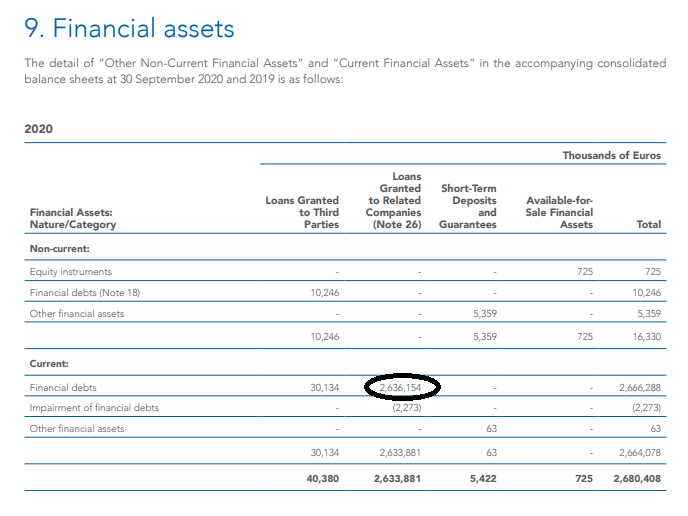Click the heading "9. Financial assets"

[x=129, y=29]
